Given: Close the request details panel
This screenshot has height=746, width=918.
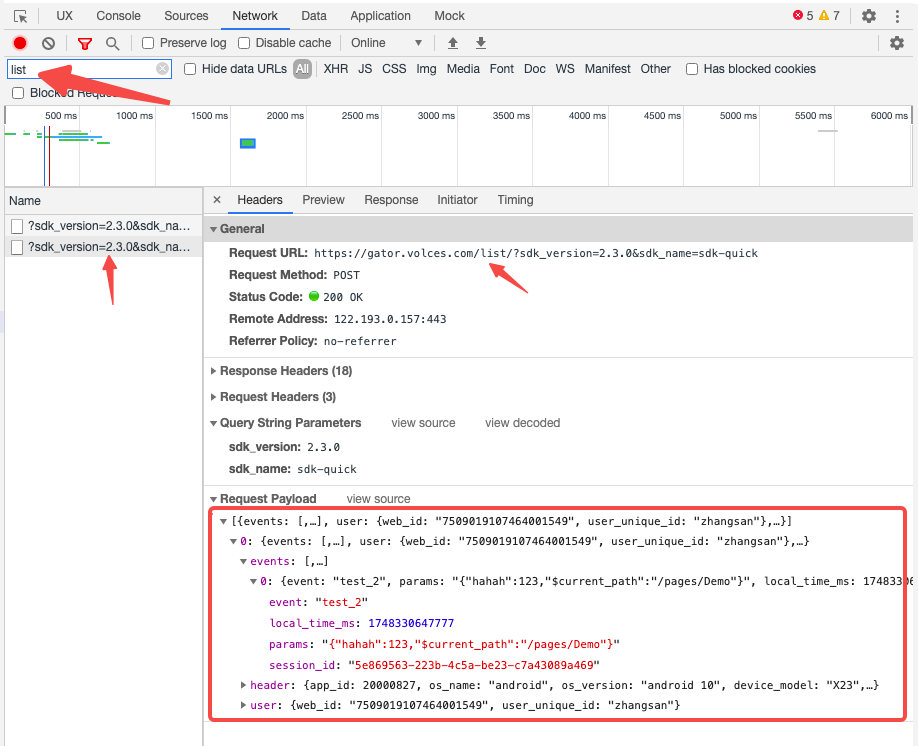Looking at the screenshot, I should [x=217, y=200].
